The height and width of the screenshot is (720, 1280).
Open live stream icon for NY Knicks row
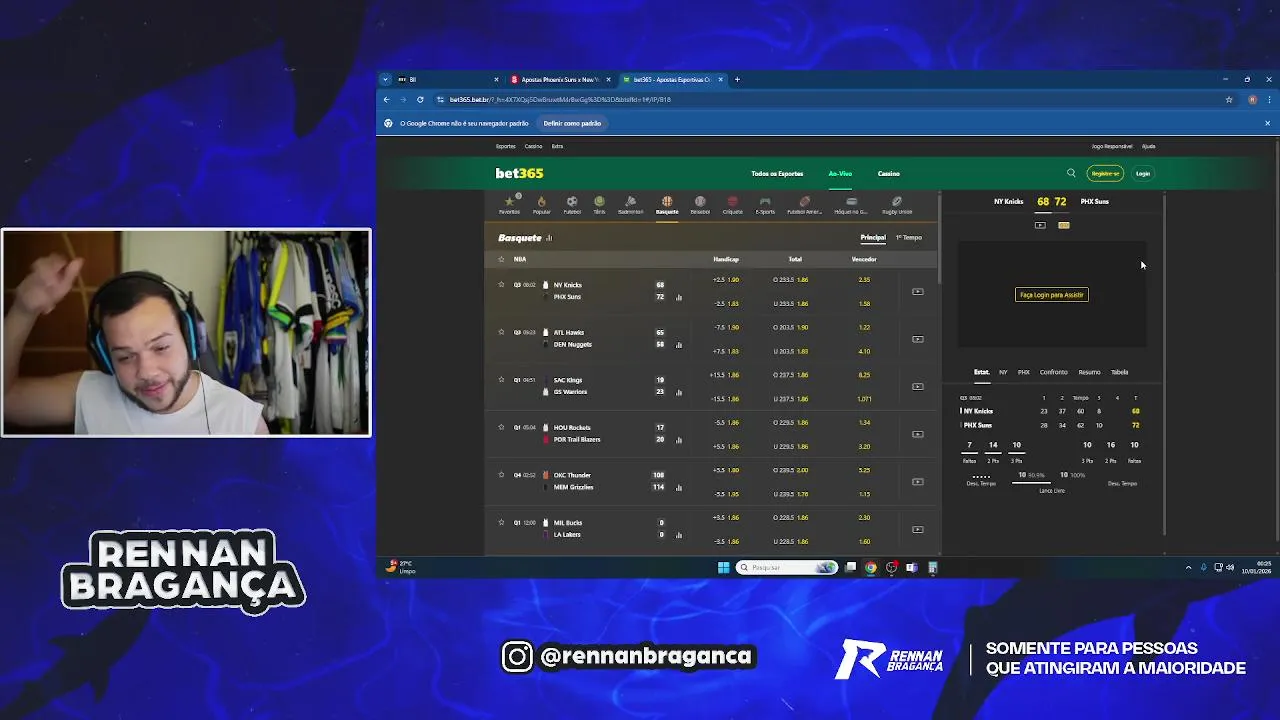click(917, 291)
